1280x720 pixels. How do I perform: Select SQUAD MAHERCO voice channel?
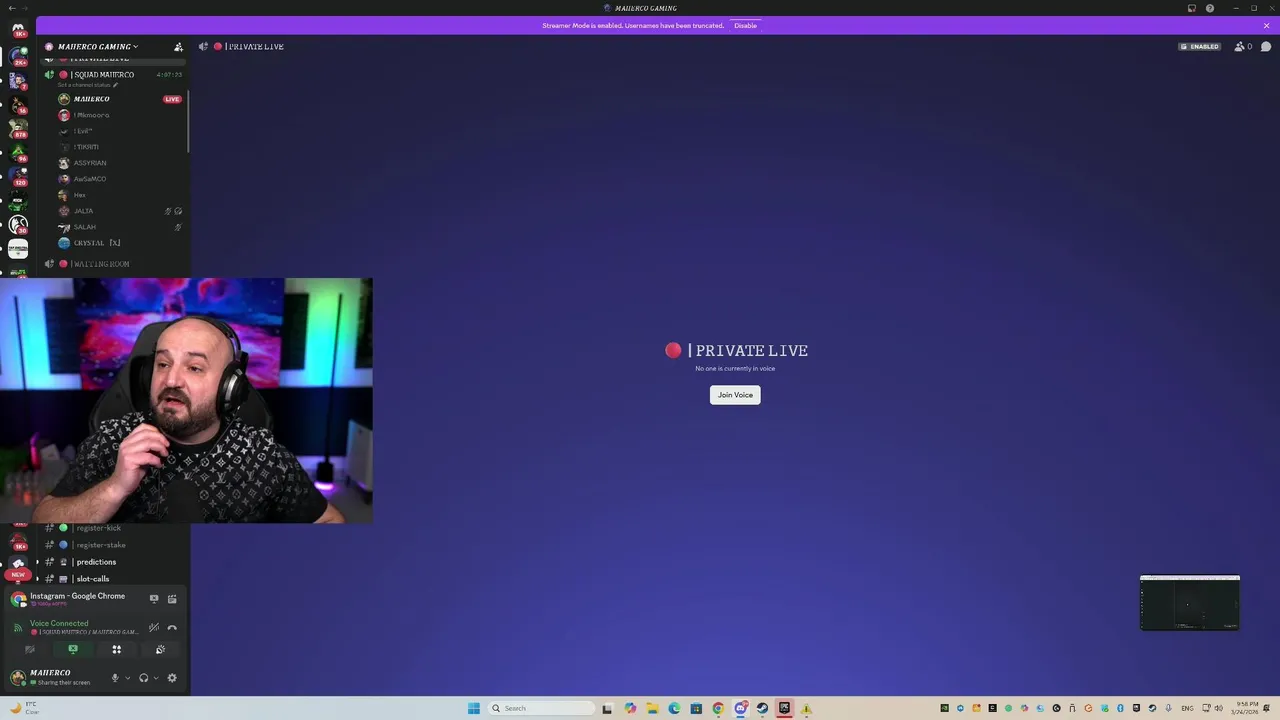click(x=115, y=75)
